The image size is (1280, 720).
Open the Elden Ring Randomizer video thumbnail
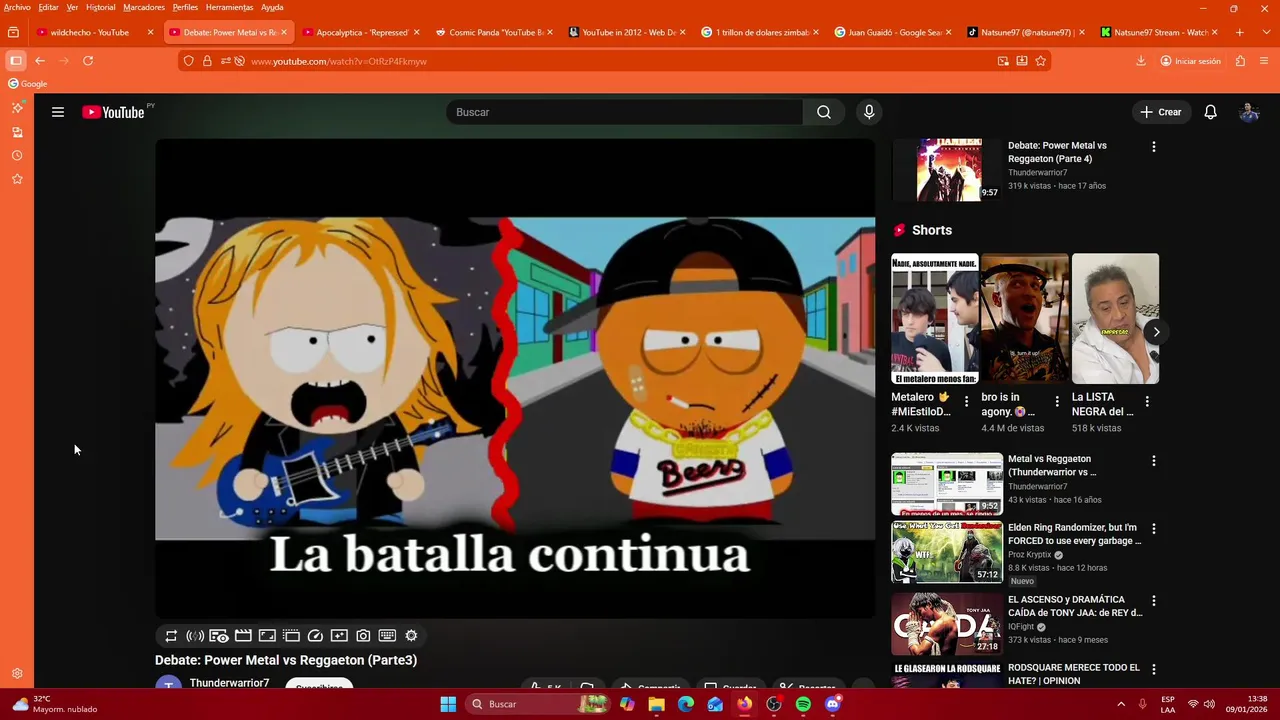point(947,552)
